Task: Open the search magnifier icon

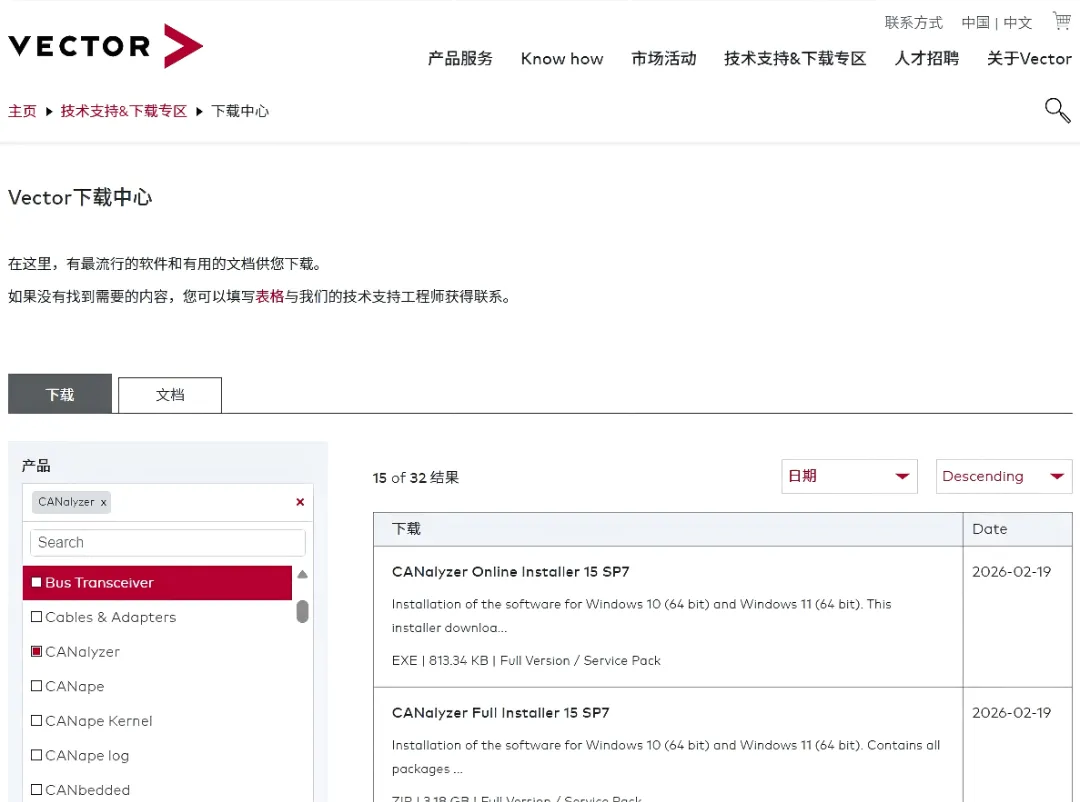Action: (x=1057, y=110)
